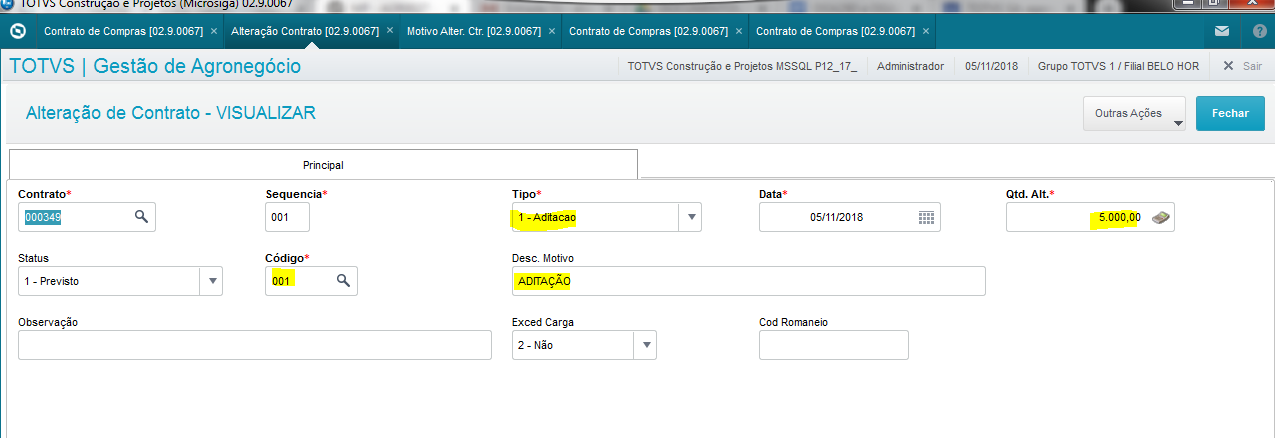This screenshot has width=1275, height=438.
Task: Open the help question mark icon
Action: [1259, 31]
